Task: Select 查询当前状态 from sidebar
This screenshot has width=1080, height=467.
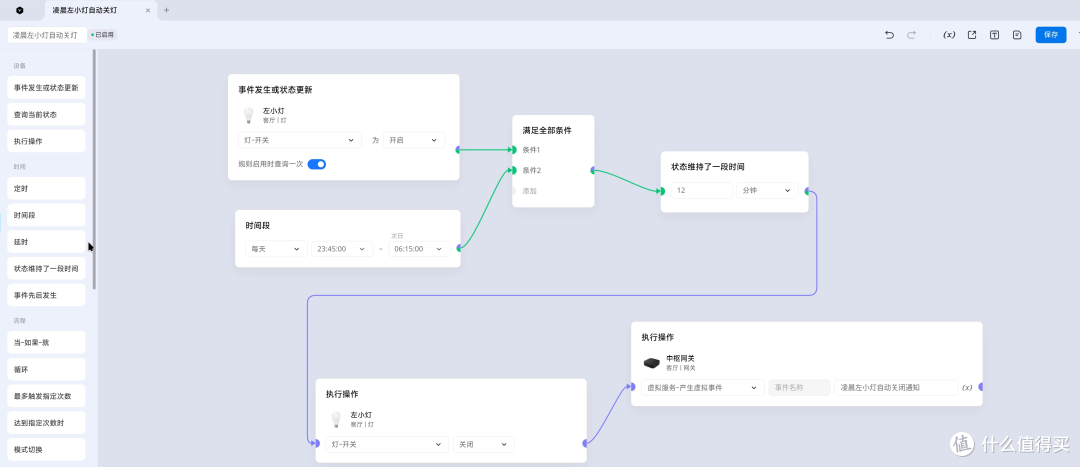Action: pyautogui.click(x=46, y=114)
